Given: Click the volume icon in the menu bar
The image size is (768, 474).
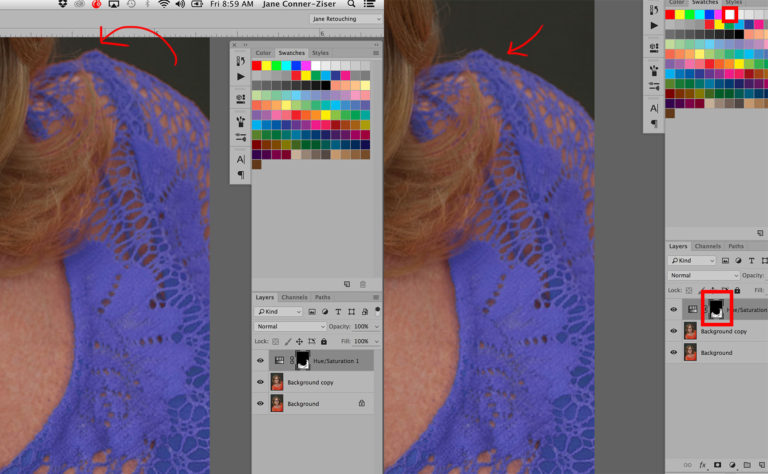Looking at the screenshot, I should point(180,4).
